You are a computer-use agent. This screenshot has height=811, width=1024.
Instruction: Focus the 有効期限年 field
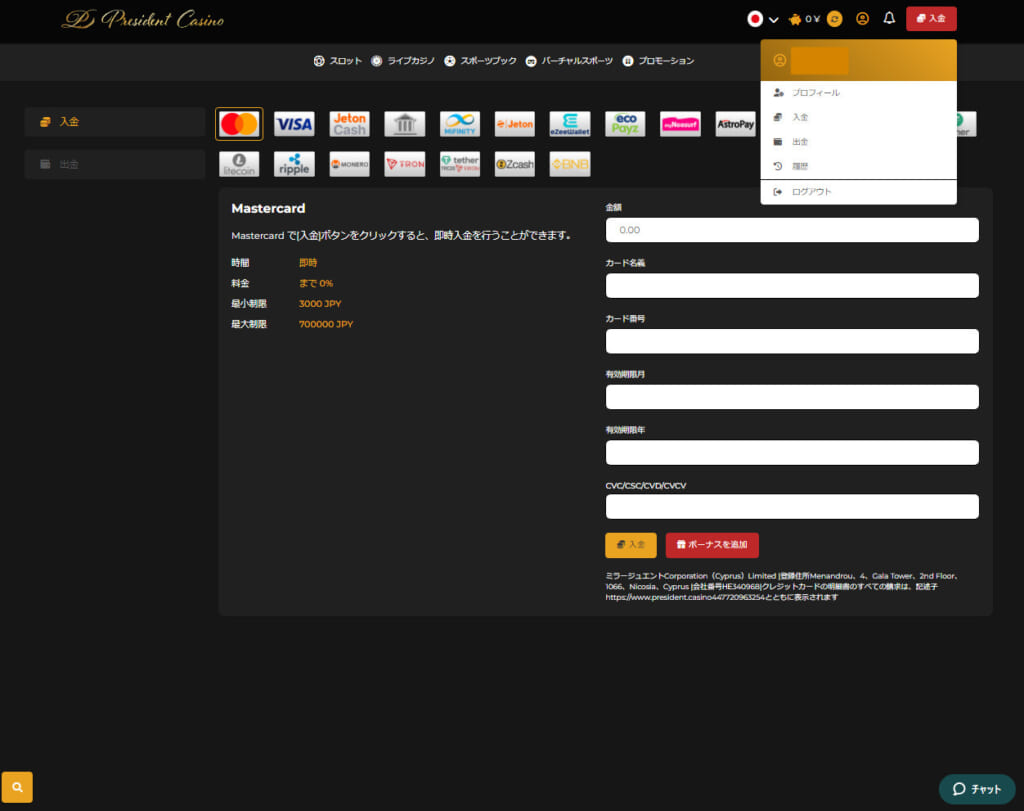click(x=792, y=453)
